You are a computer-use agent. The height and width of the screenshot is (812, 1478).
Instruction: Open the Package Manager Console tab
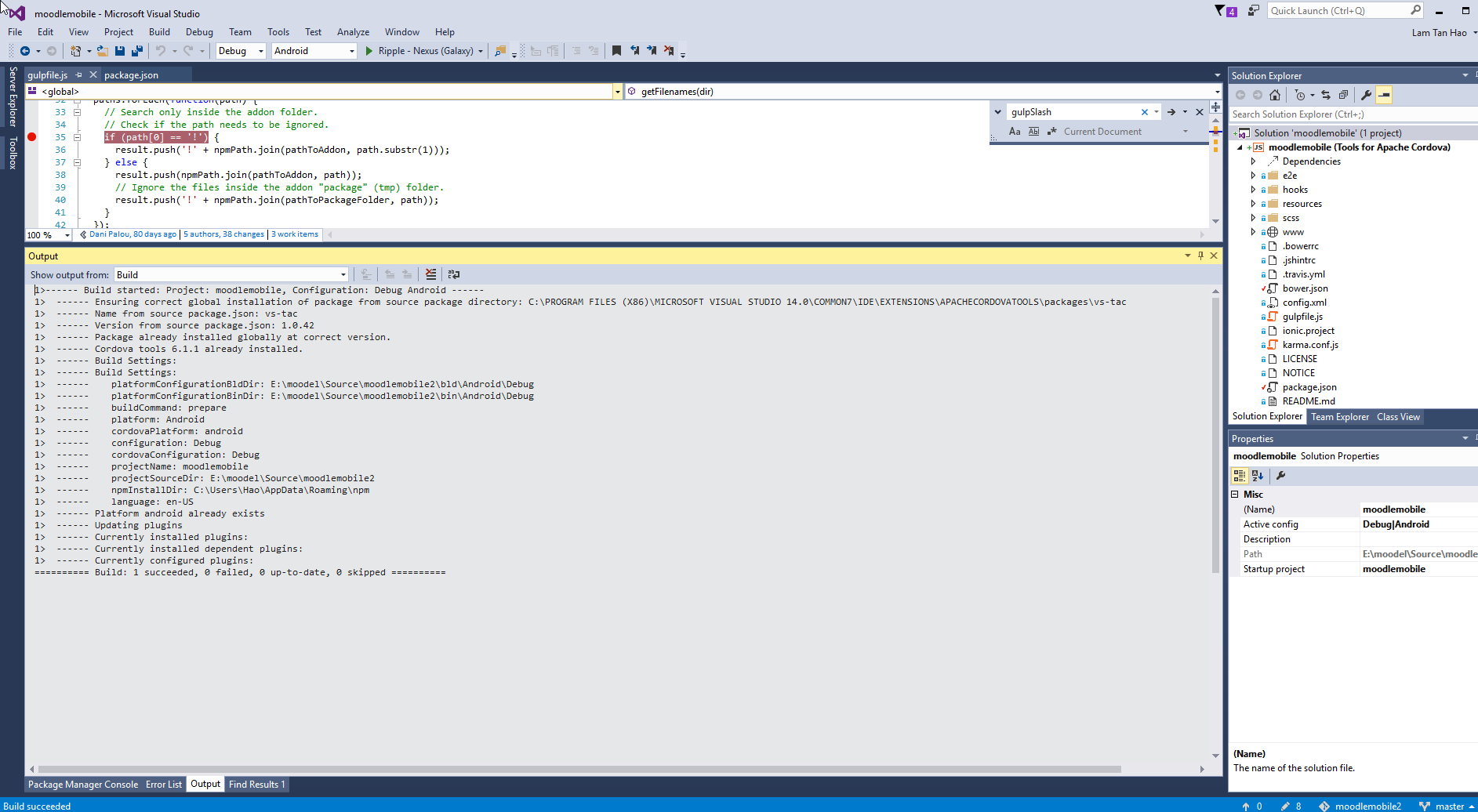tap(83, 785)
